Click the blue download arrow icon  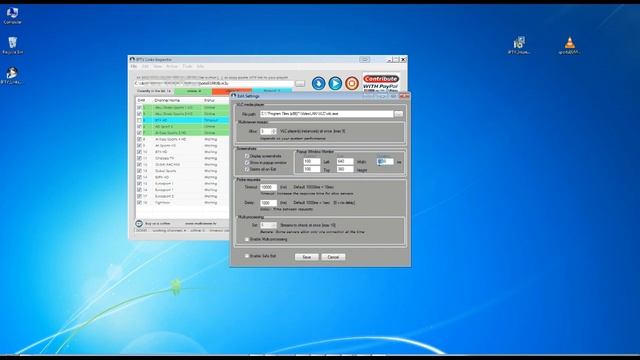318,83
